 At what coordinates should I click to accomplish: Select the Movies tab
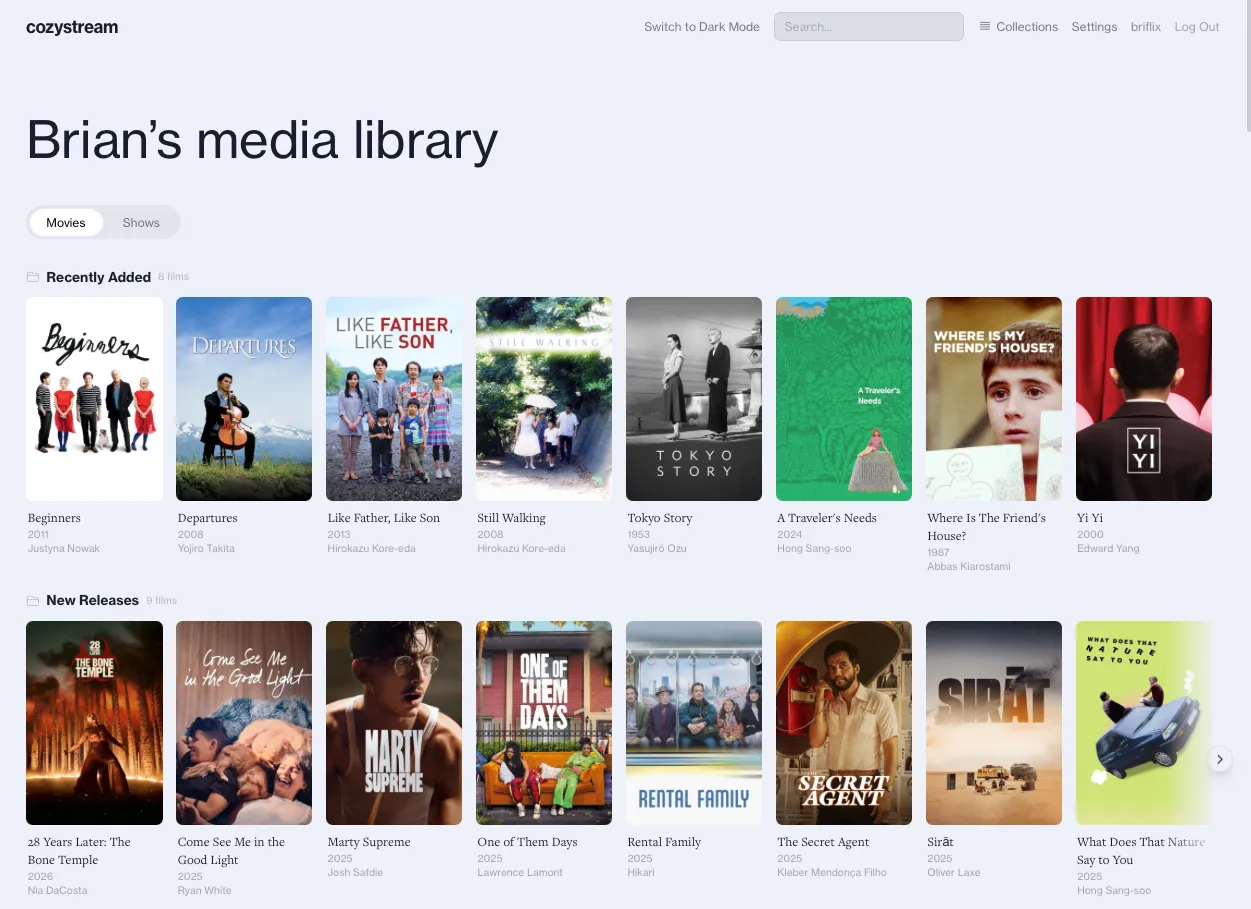(66, 223)
